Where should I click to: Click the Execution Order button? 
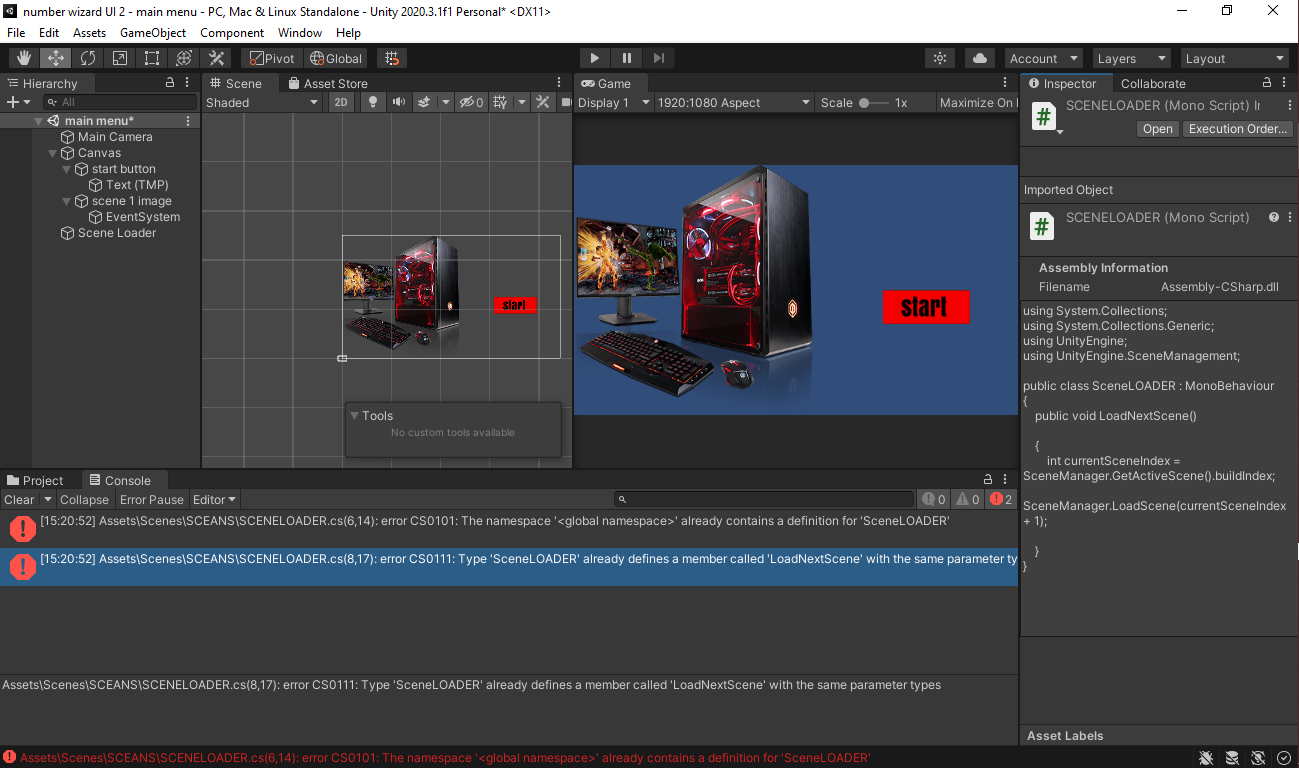[1237, 128]
